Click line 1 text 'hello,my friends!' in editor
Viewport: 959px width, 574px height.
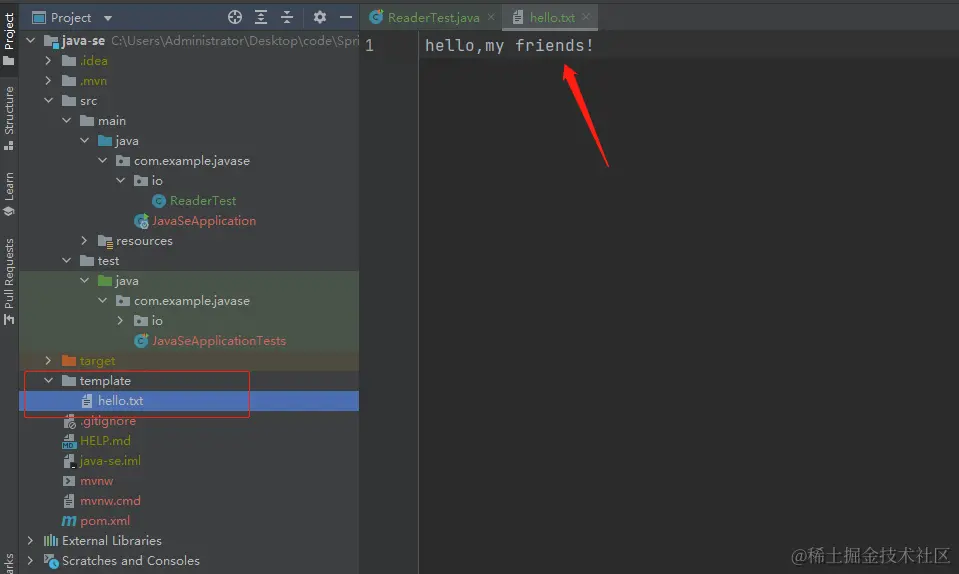(x=509, y=45)
